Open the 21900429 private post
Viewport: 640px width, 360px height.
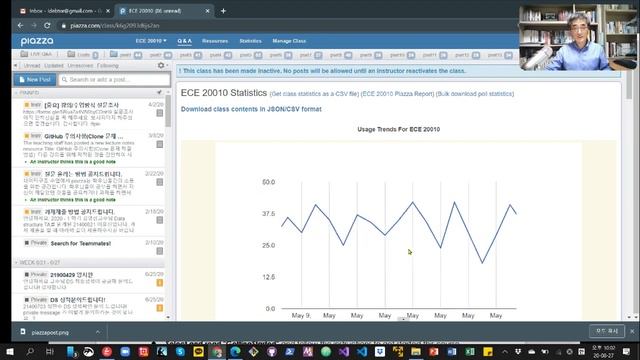(x=89, y=280)
